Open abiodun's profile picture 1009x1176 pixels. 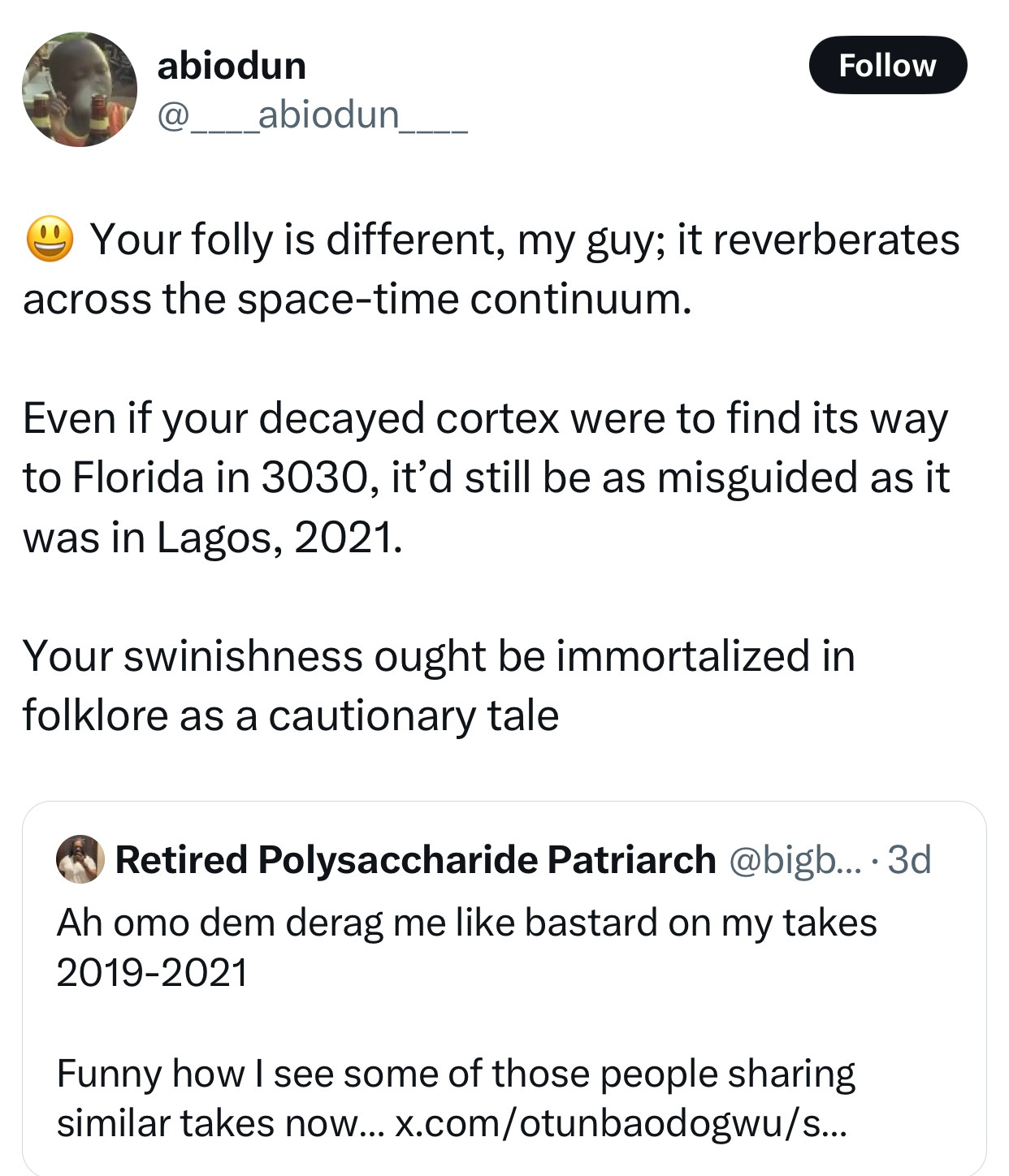click(80, 89)
